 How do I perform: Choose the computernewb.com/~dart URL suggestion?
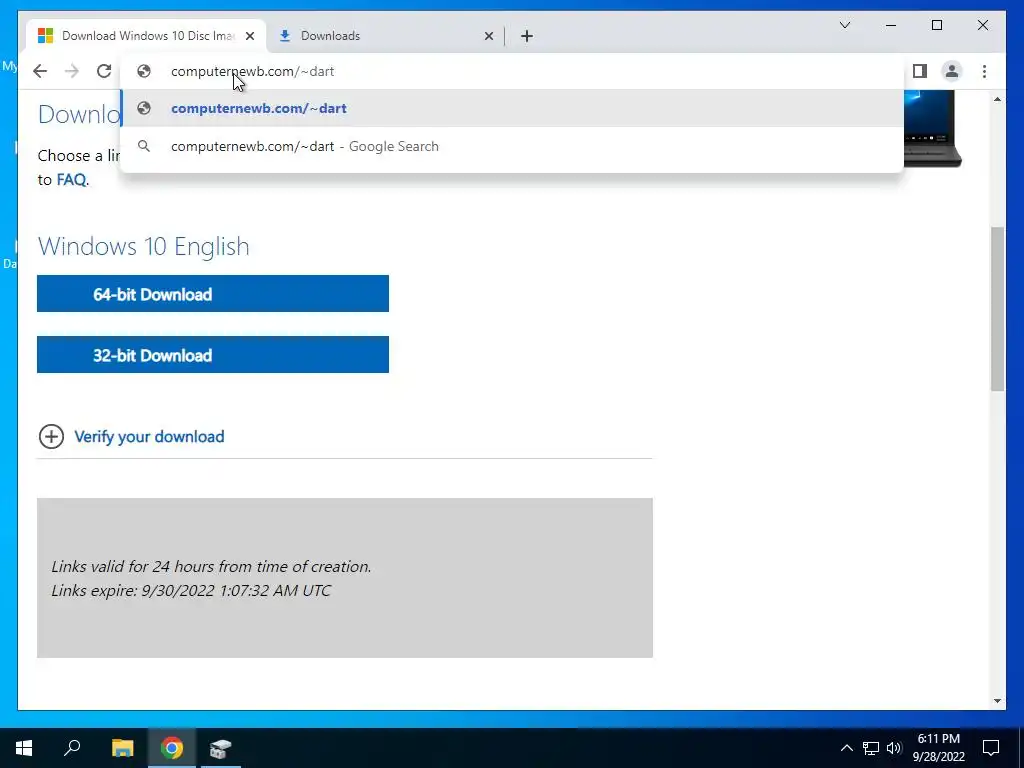(512, 108)
